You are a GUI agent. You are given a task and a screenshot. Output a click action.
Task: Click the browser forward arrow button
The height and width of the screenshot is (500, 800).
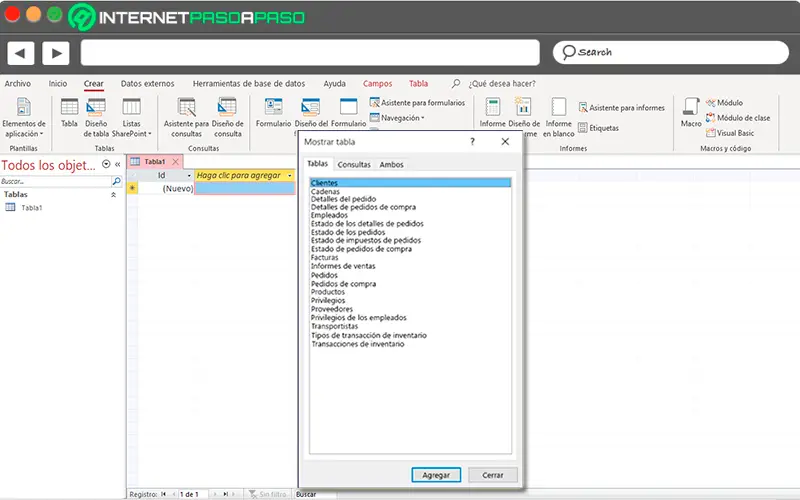[56, 53]
